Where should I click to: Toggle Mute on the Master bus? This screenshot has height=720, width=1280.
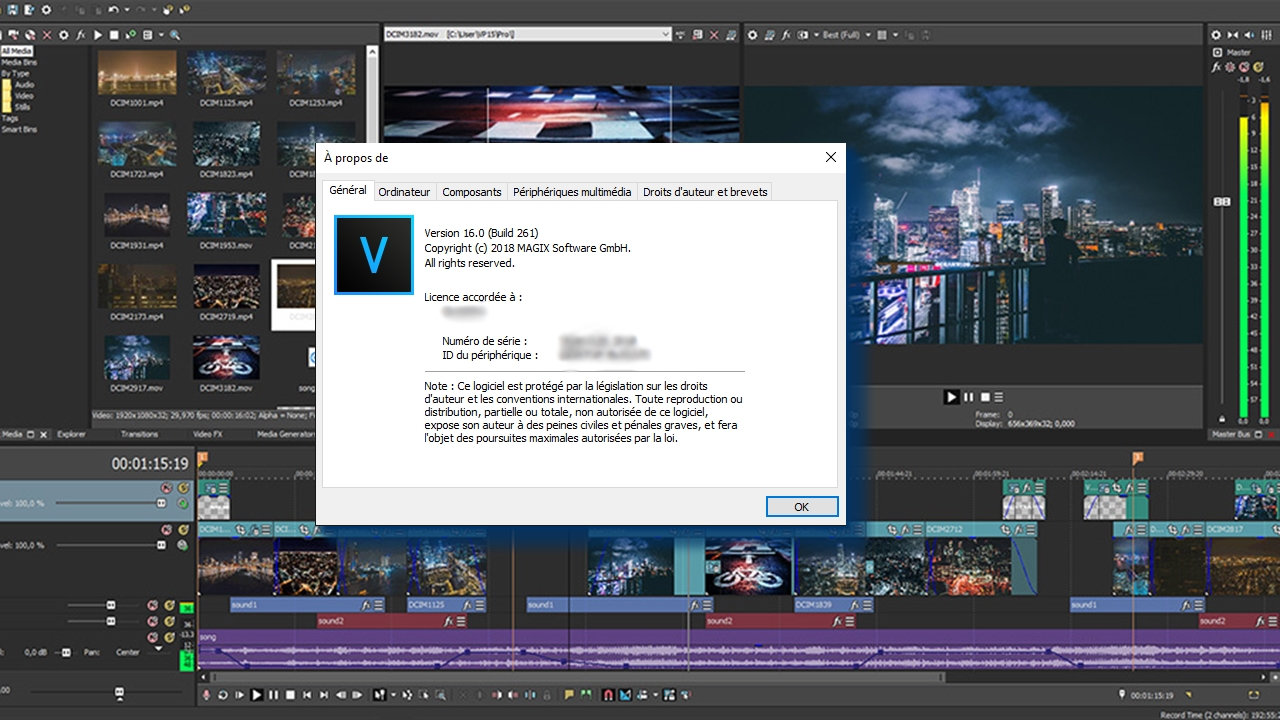(1244, 67)
